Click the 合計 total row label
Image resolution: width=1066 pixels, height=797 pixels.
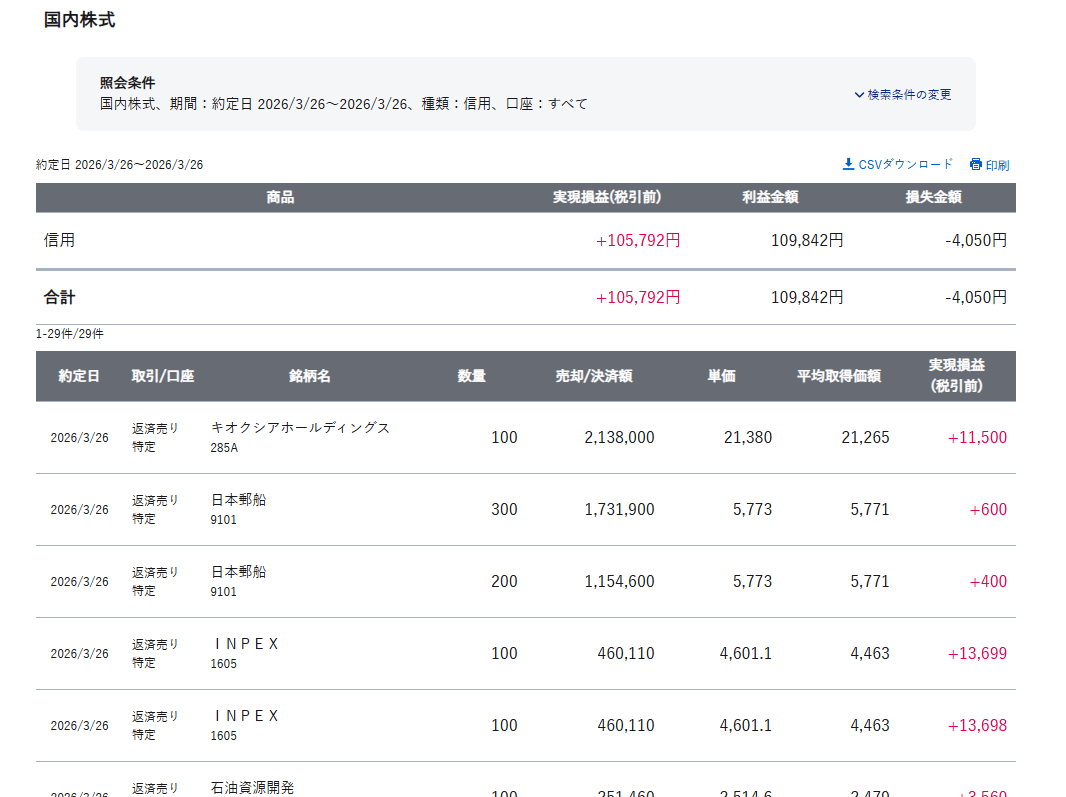point(60,297)
